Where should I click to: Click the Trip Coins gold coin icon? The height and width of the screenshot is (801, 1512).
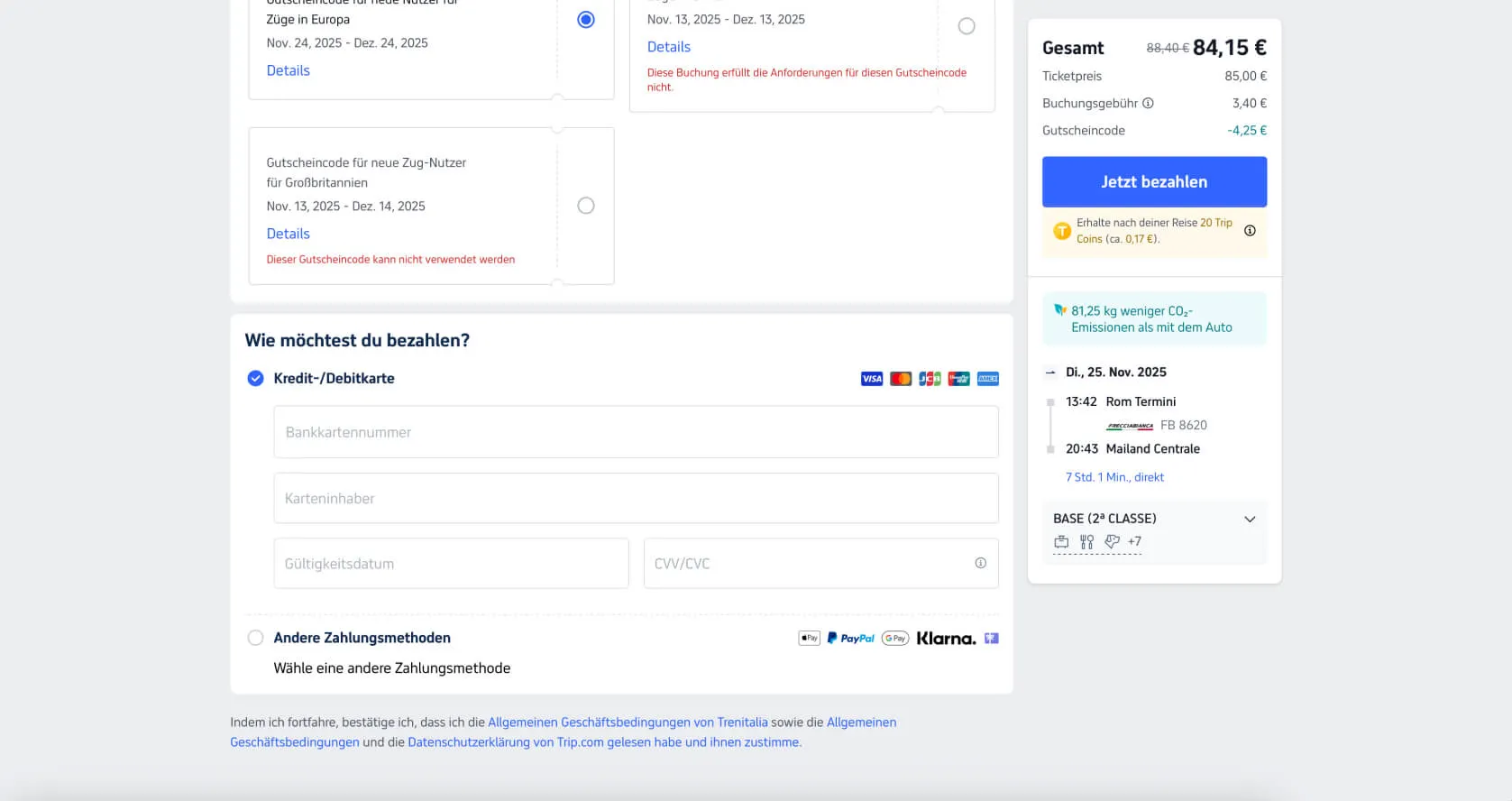[x=1062, y=231]
